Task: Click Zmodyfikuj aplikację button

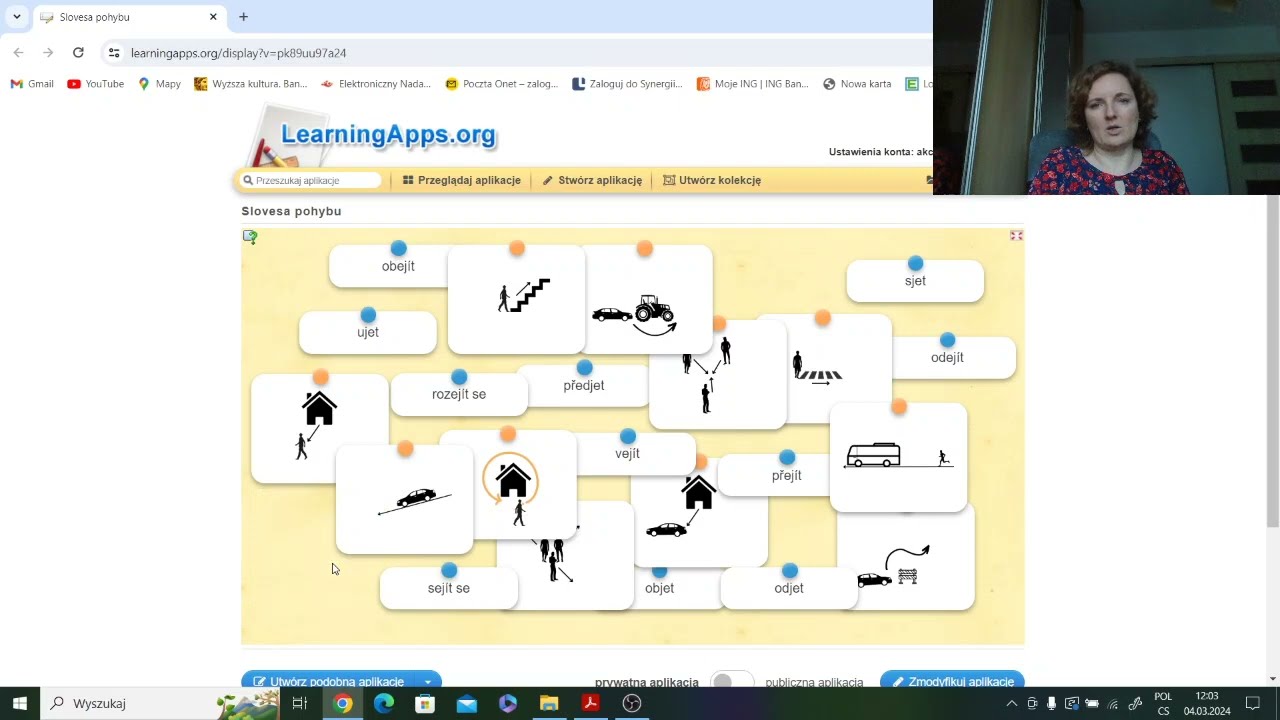Action: coord(952,682)
